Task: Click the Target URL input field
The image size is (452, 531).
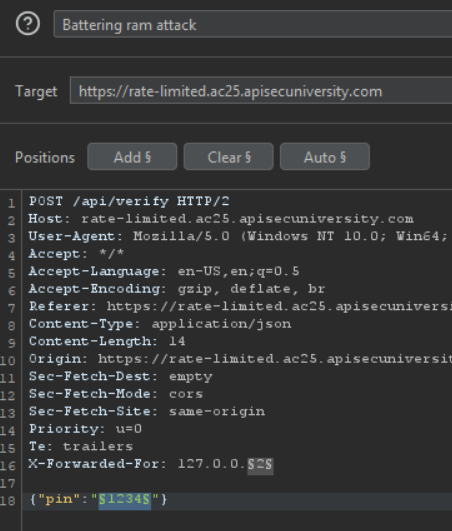Action: (261, 90)
